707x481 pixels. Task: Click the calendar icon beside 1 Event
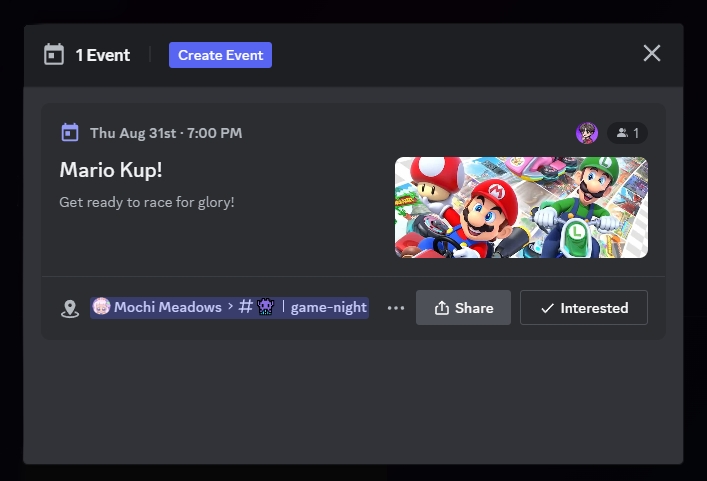point(54,54)
